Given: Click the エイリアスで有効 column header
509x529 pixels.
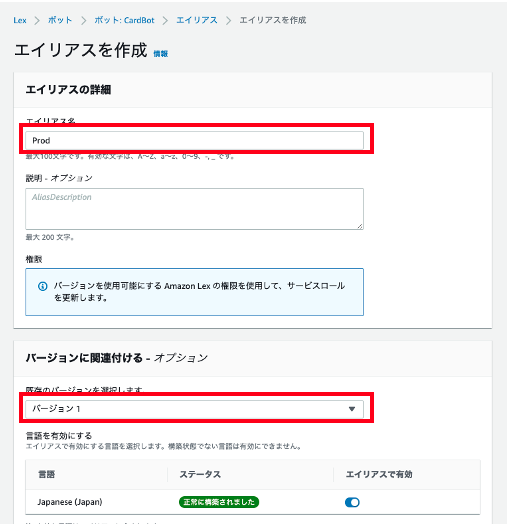Looking at the screenshot, I should click(379, 475).
